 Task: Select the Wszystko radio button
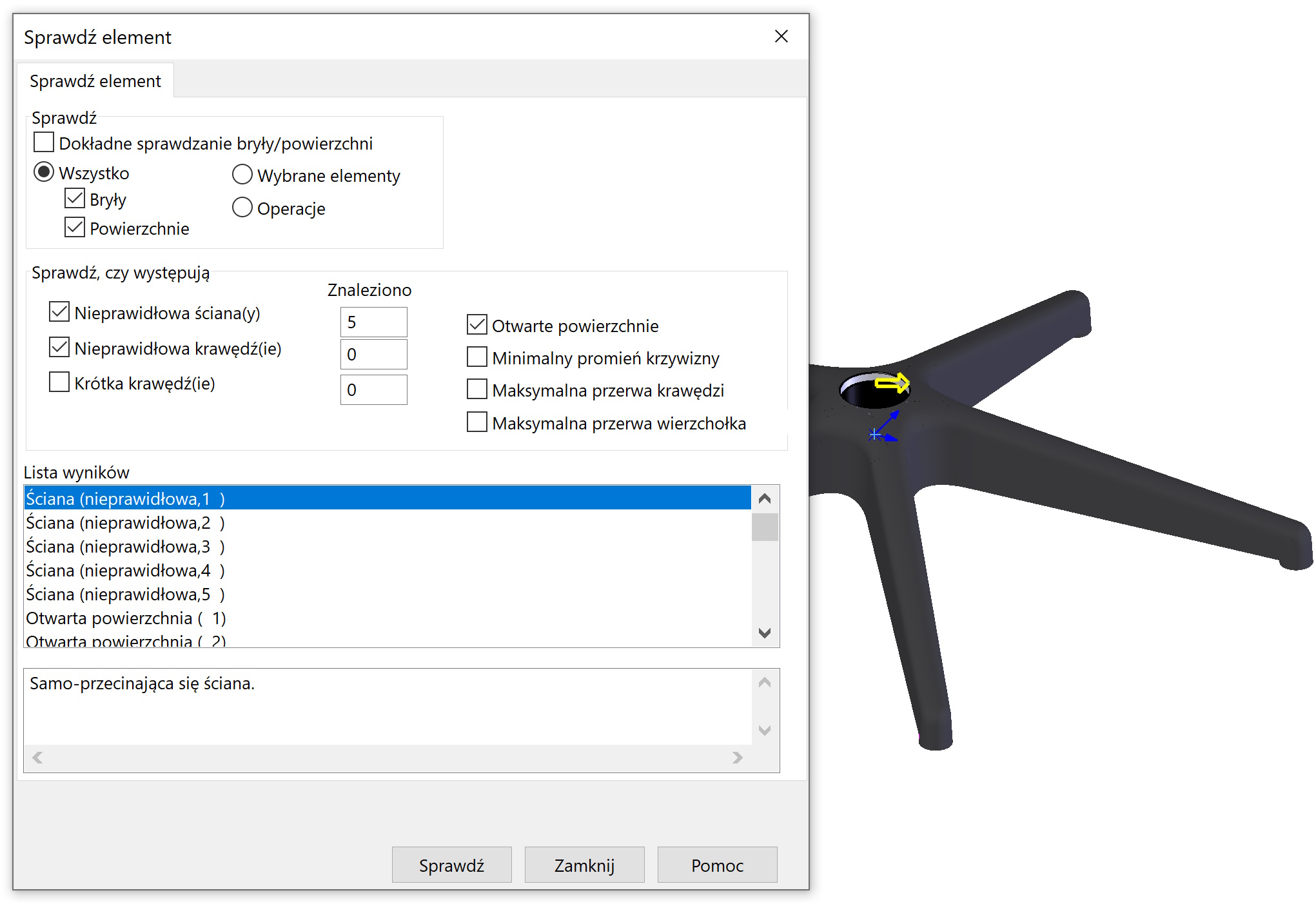pyautogui.click(x=44, y=172)
